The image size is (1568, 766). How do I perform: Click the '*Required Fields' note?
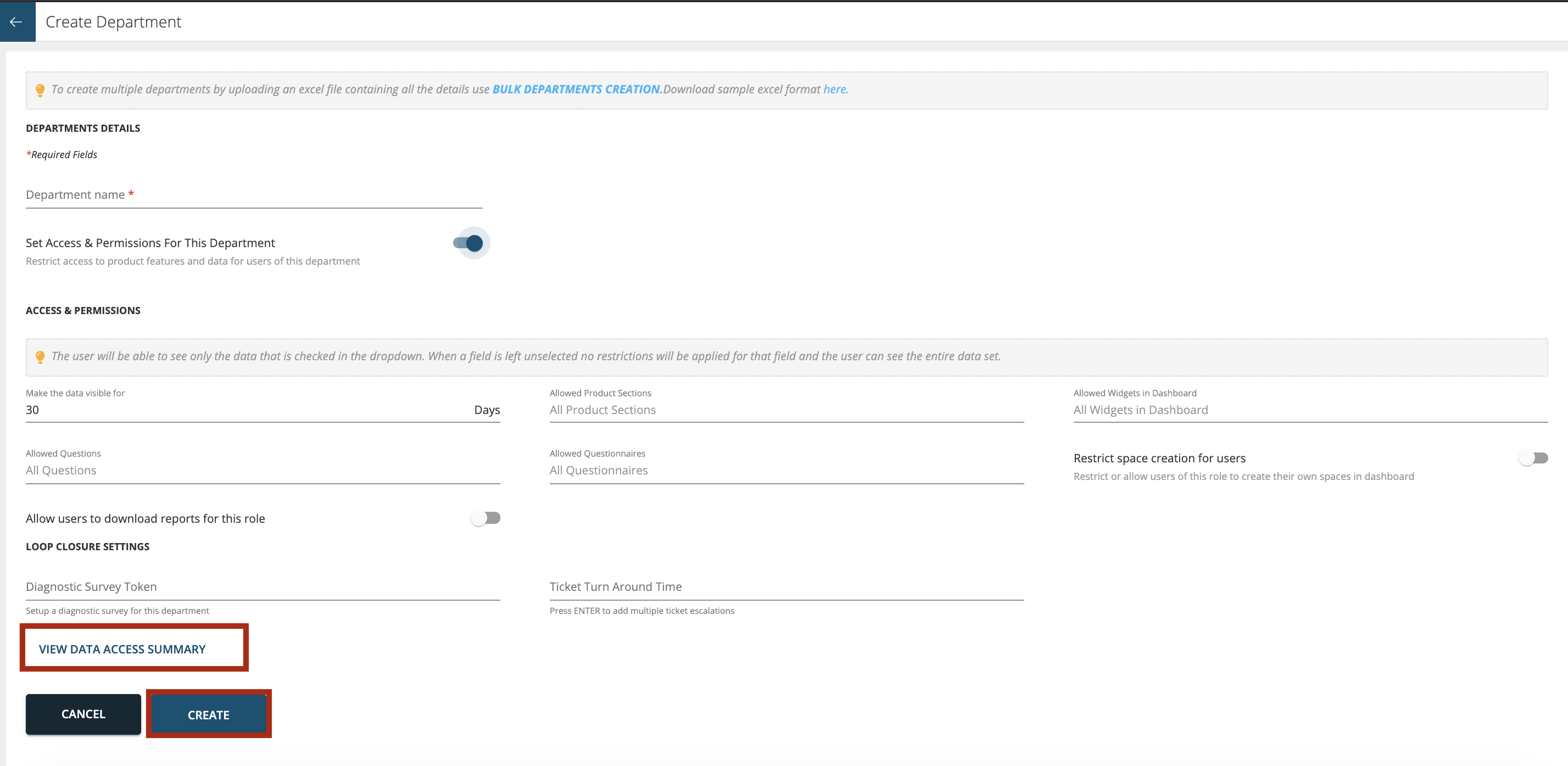click(x=62, y=154)
